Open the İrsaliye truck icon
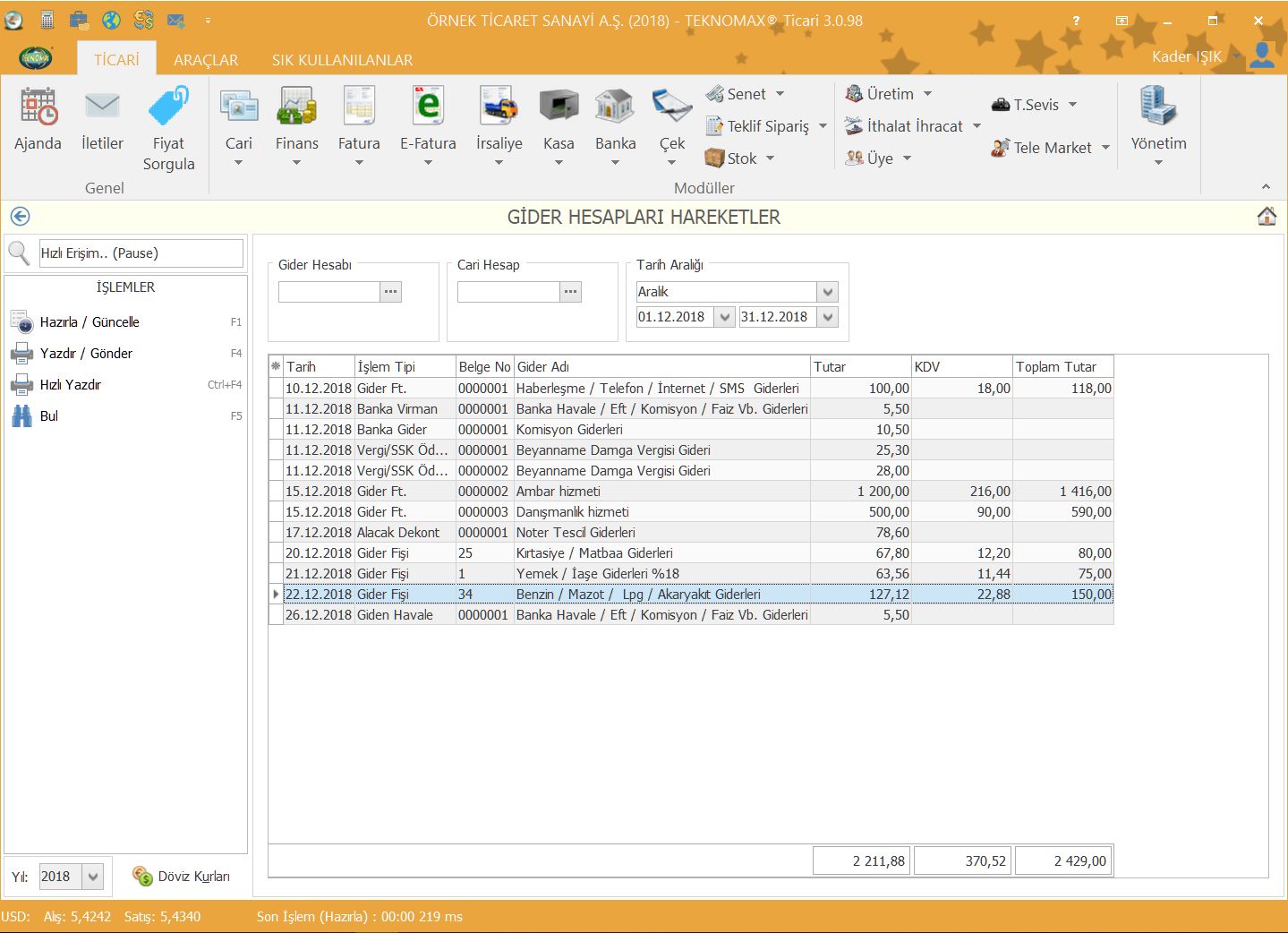The width and height of the screenshot is (1288, 933). click(499, 107)
